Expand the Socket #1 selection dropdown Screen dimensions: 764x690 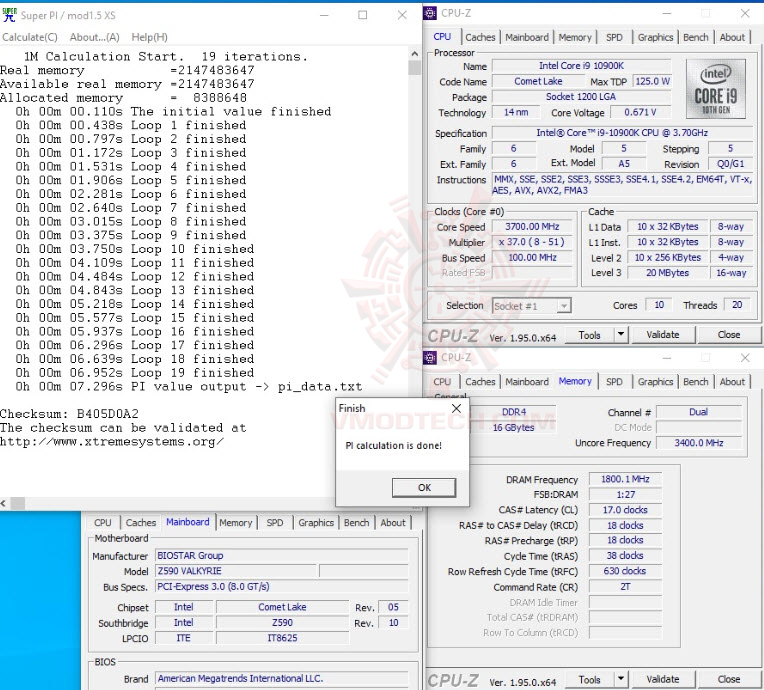(564, 306)
